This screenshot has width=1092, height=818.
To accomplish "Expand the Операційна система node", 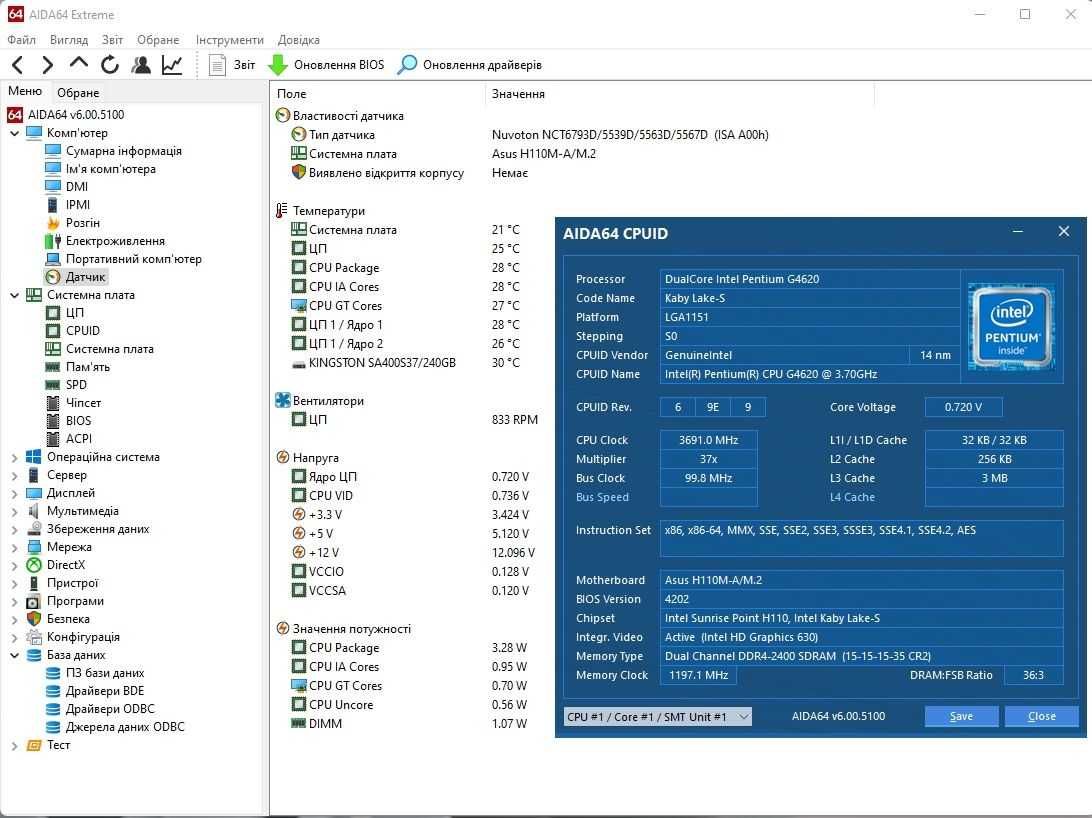I will 15,457.
